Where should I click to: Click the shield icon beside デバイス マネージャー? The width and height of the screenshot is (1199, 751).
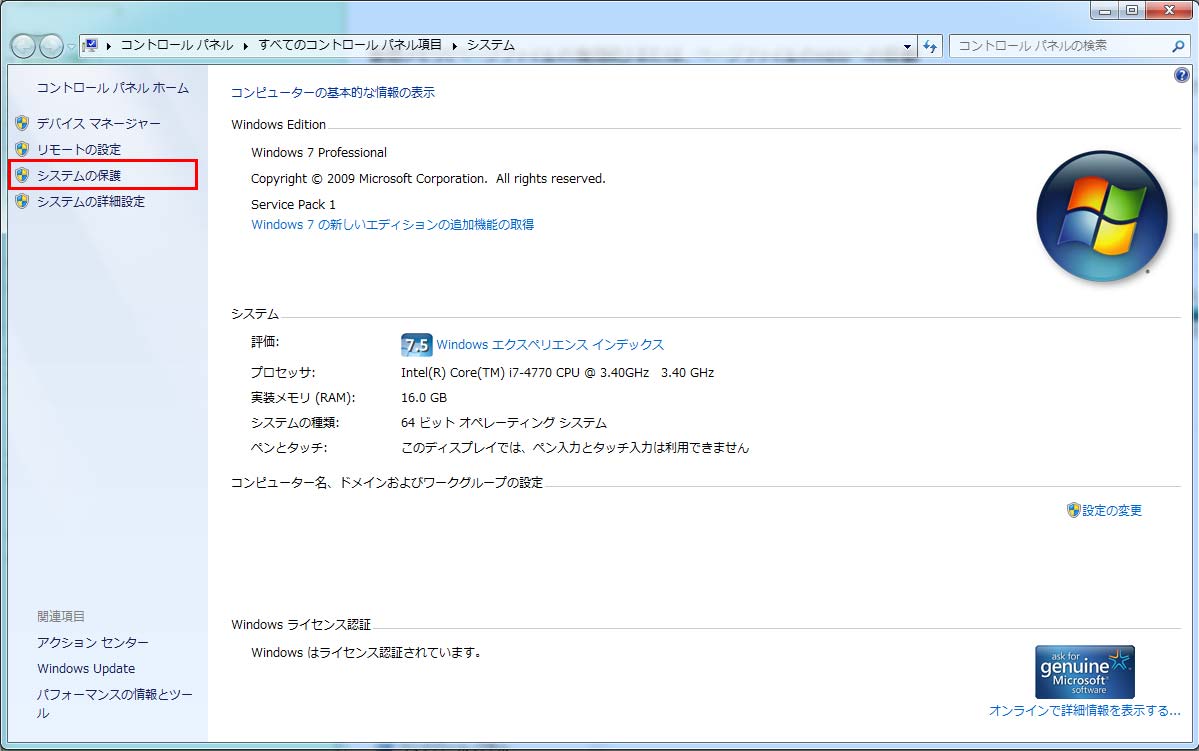click(x=22, y=123)
